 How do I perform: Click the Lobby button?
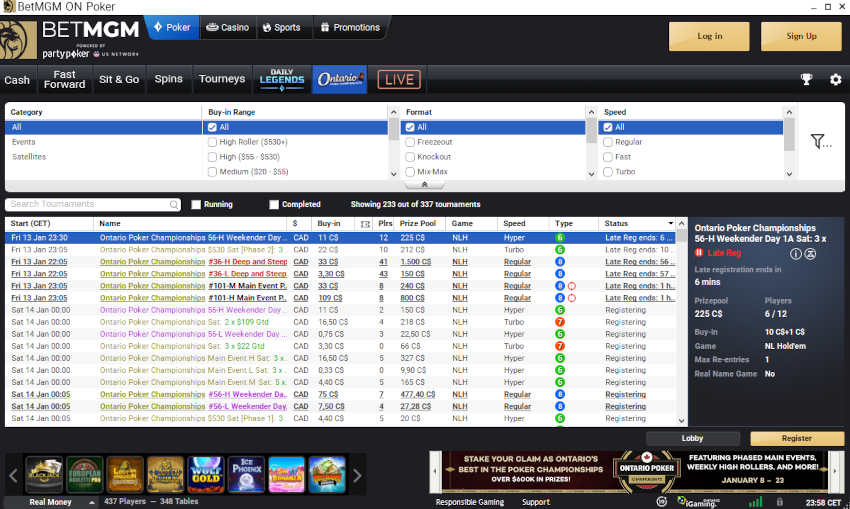[692, 438]
